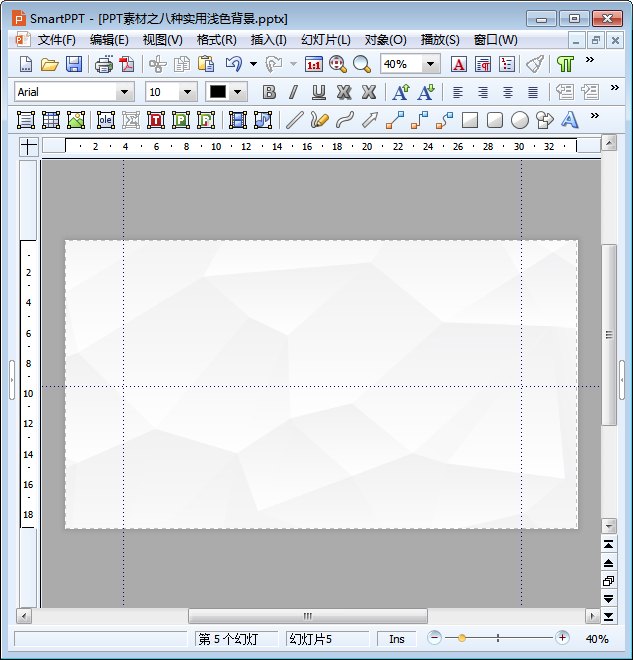Draw a rectangle shape
This screenshot has width=633, height=660.
(x=470, y=120)
